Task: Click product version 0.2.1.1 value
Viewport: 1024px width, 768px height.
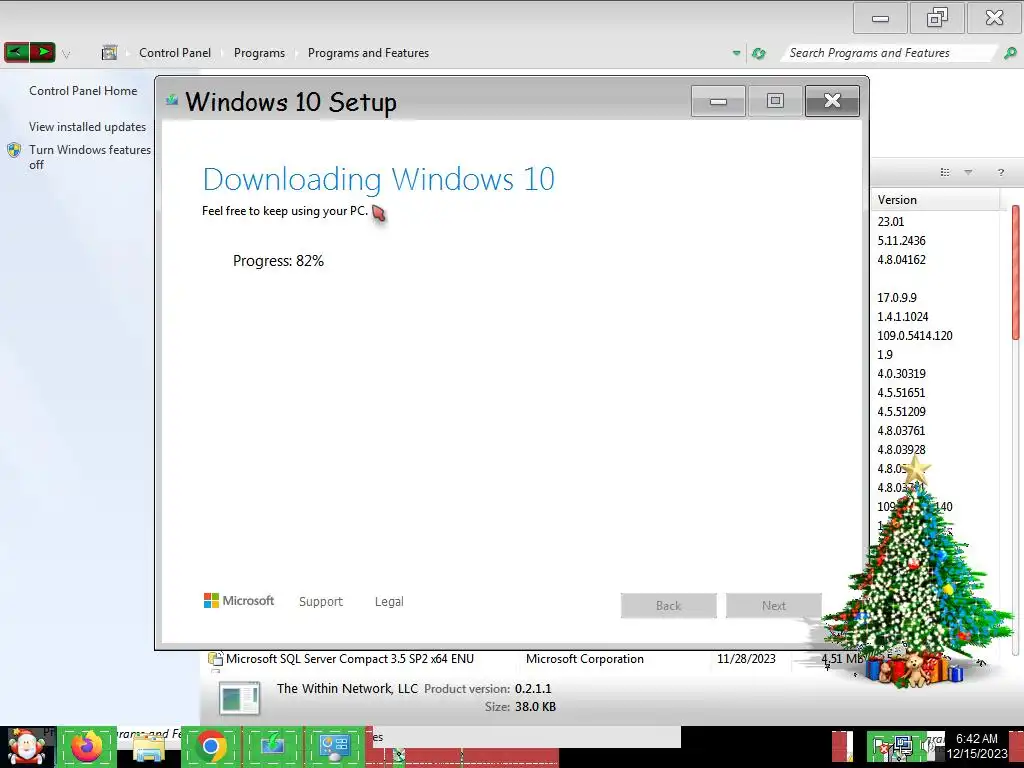Action: (x=533, y=688)
